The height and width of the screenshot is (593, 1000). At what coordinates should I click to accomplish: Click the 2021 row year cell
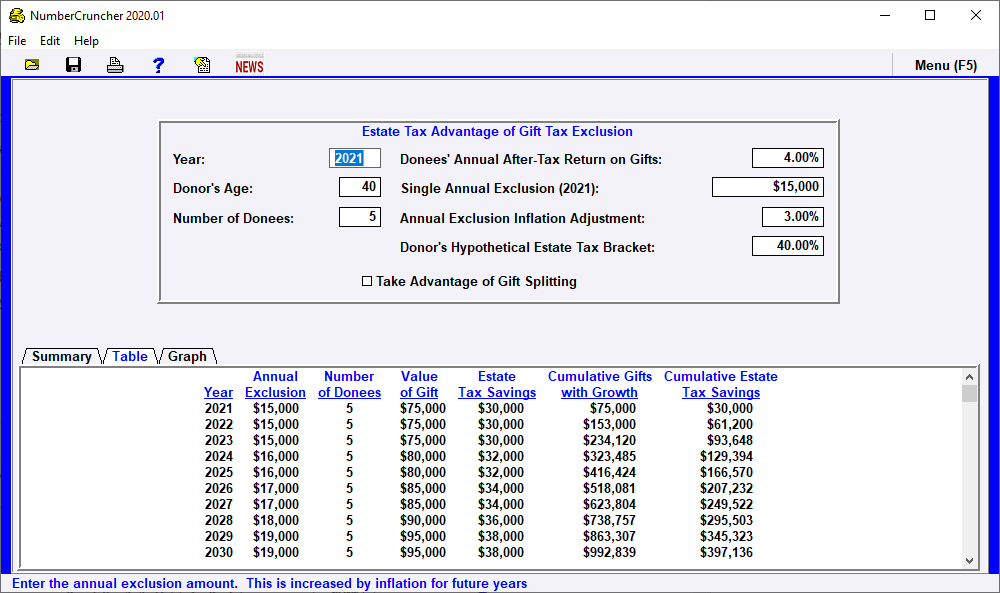tap(219, 409)
